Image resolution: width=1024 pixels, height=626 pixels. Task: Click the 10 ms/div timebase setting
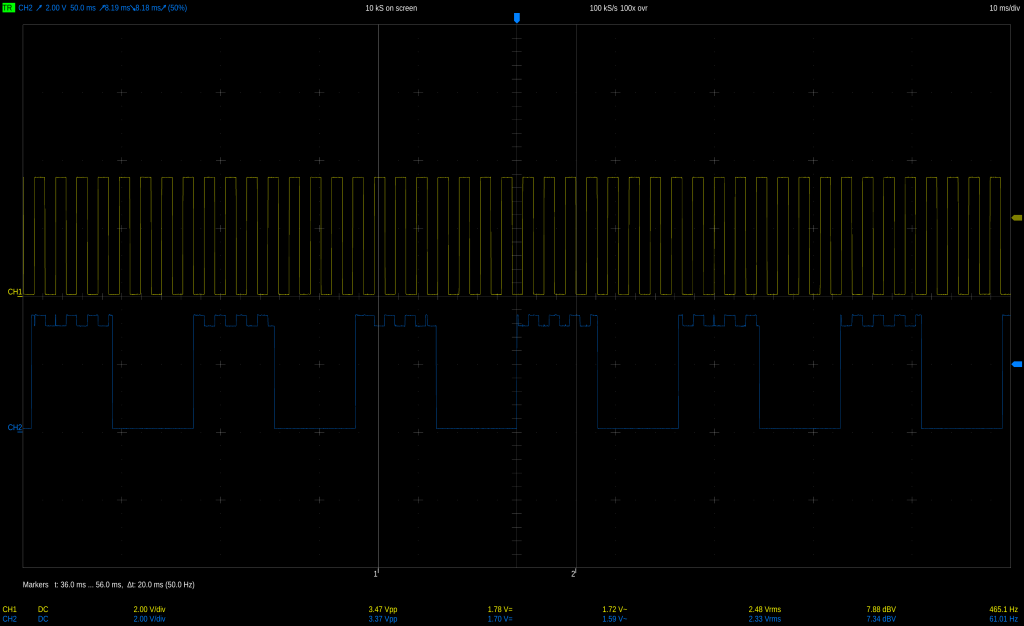(x=1004, y=8)
